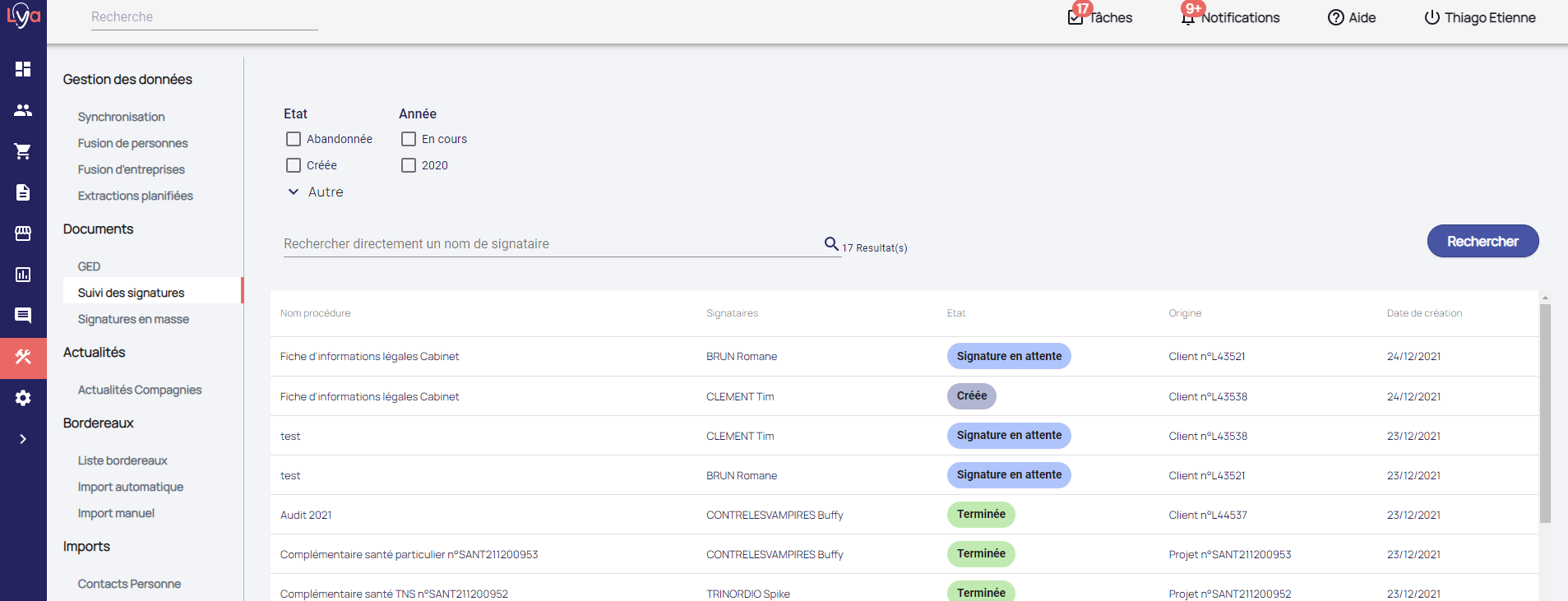This screenshot has width=1568, height=601.
Task: Open the dashboard grid icon in sidebar
Action: [23, 69]
